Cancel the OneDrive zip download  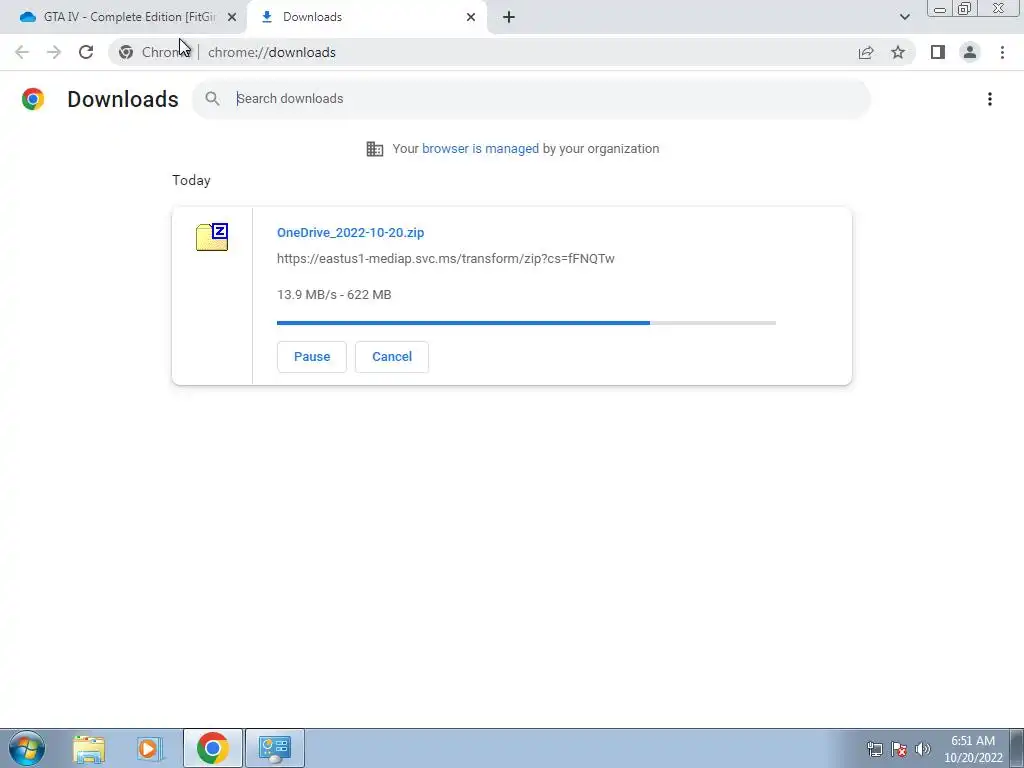tap(392, 357)
